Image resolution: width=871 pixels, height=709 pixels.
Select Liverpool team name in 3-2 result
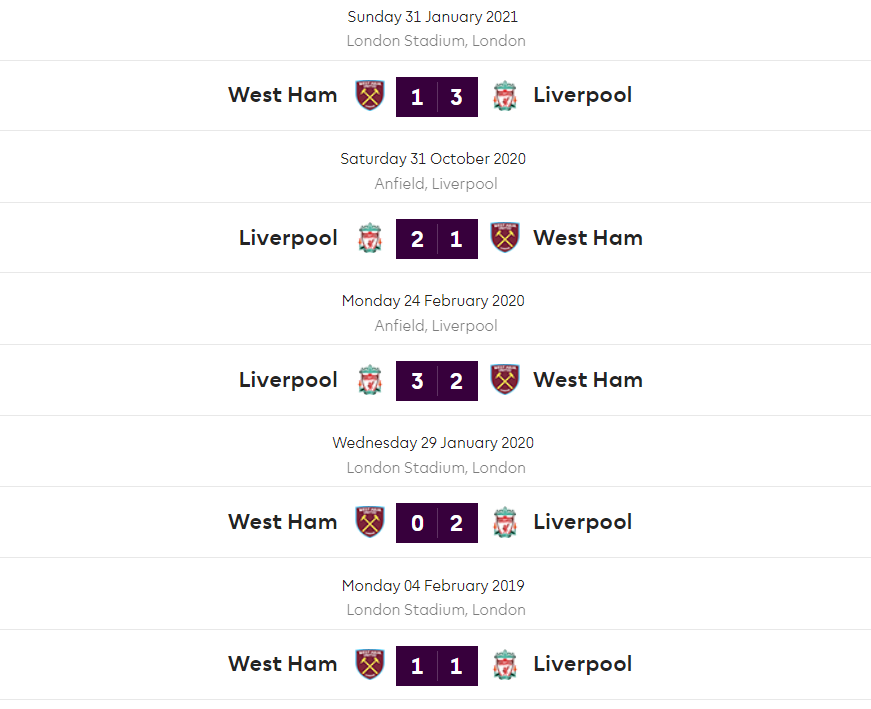[288, 380]
